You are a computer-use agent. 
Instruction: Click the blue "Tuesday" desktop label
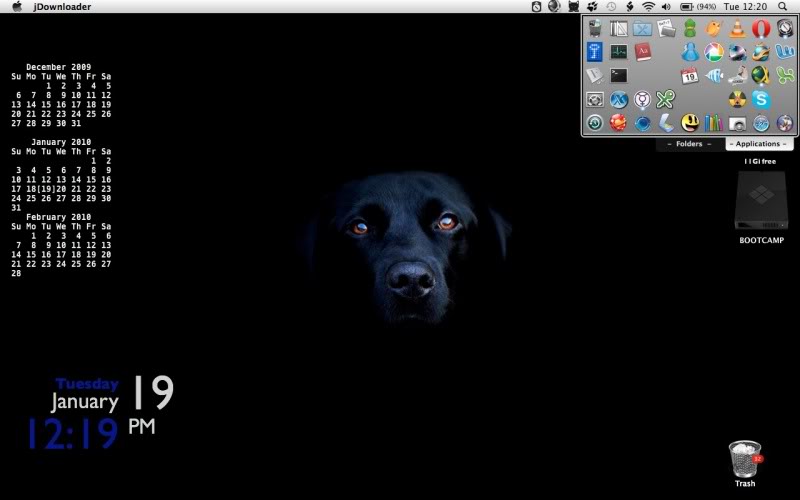coord(87,384)
